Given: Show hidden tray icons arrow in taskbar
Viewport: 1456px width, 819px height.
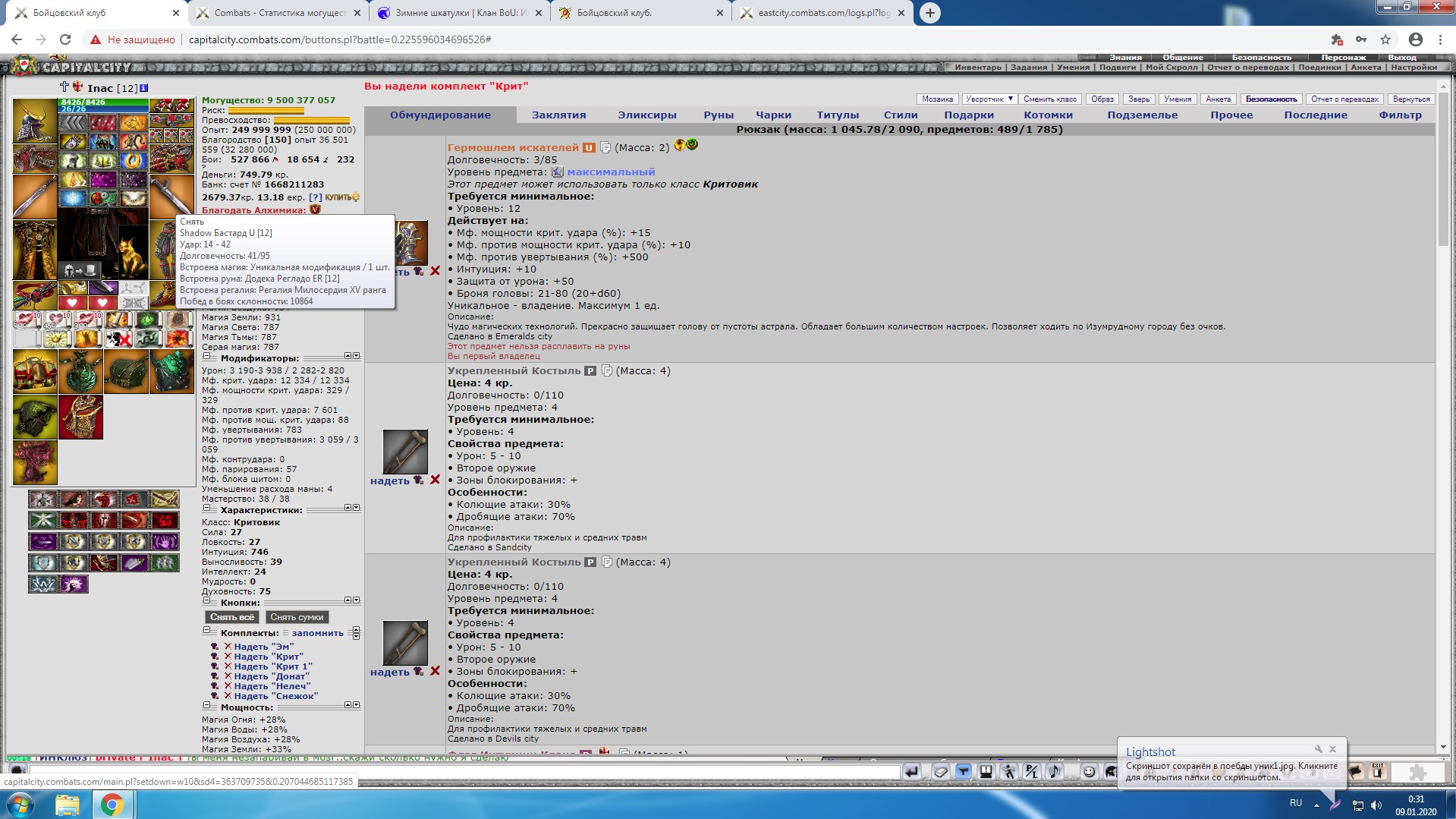Looking at the screenshot, I should coord(1316,804).
